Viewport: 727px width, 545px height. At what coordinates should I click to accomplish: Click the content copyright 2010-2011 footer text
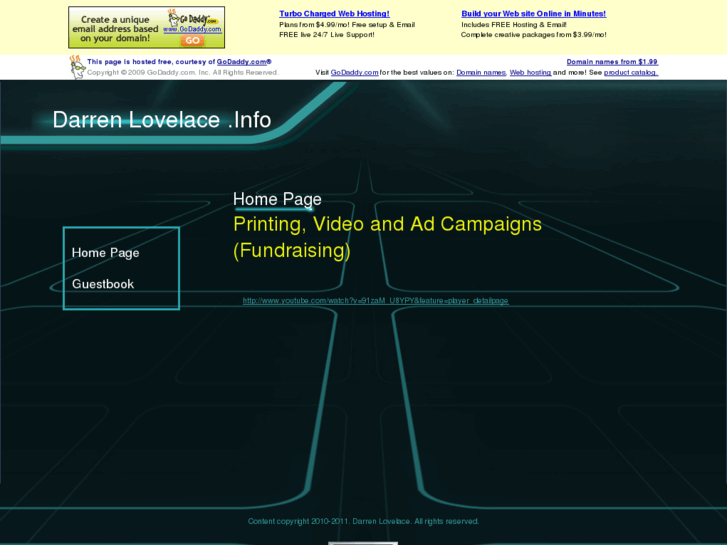[x=363, y=521]
